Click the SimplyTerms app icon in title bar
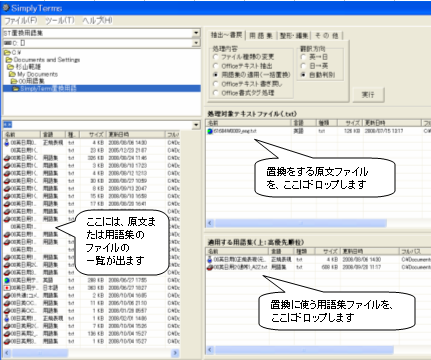Image resolution: width=431 pixels, height=360 pixels. tap(6, 8)
